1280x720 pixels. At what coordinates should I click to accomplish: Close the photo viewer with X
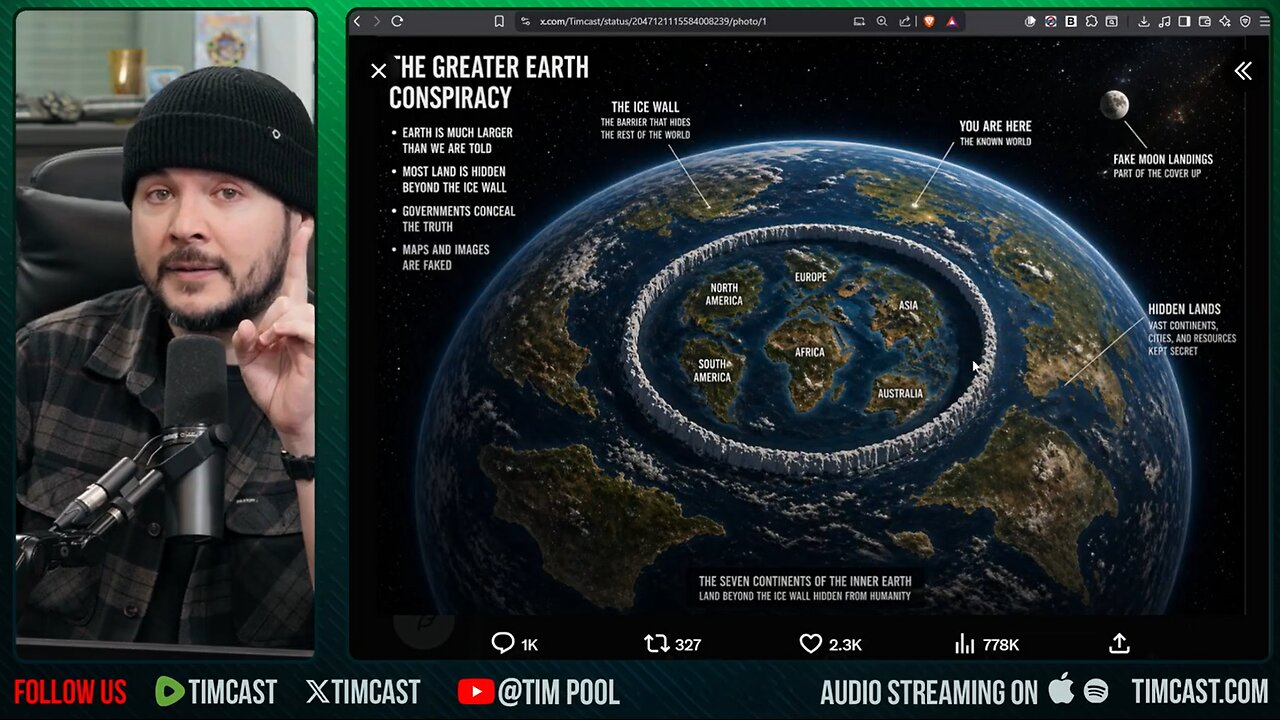378,71
